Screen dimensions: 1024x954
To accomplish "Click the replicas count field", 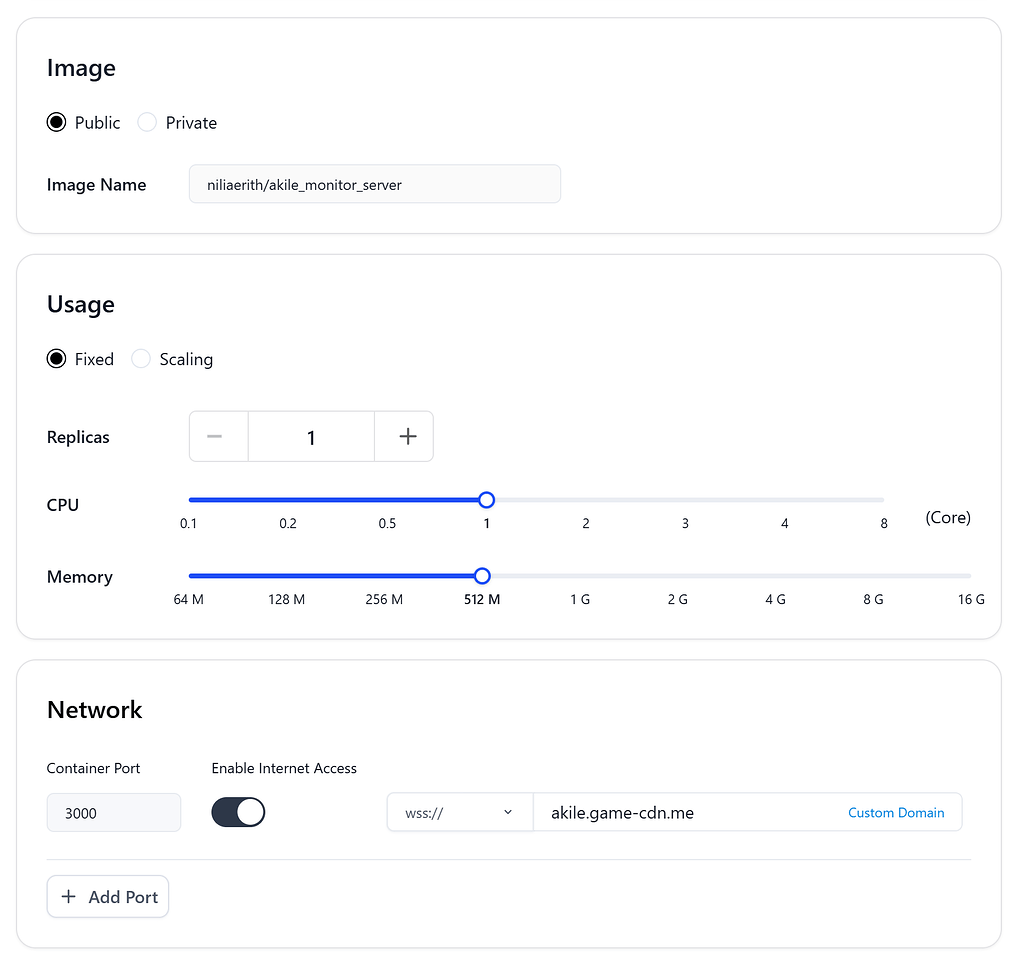I will coord(311,436).
